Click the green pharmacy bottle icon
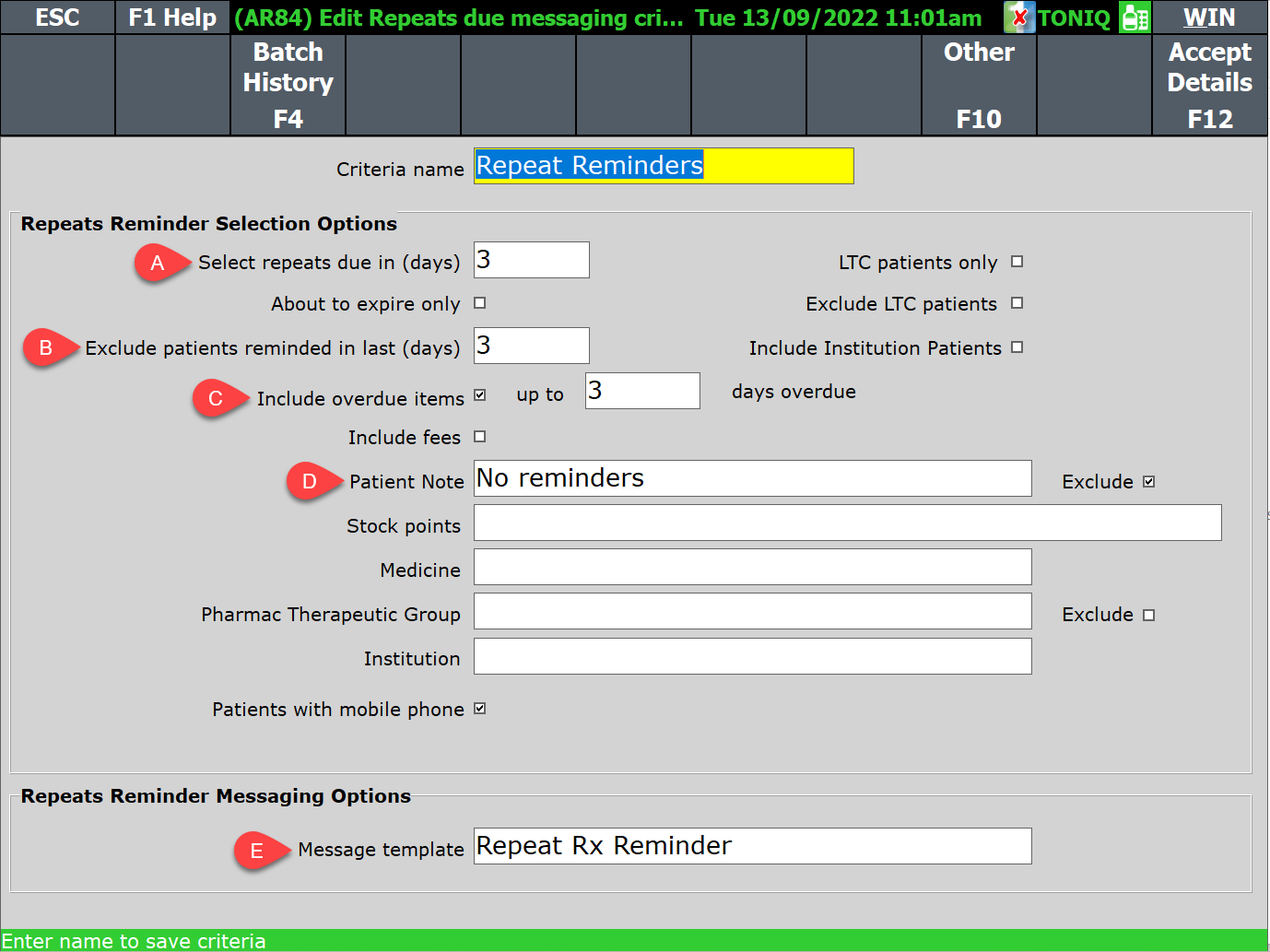This screenshot has height=952, width=1270. click(1135, 18)
